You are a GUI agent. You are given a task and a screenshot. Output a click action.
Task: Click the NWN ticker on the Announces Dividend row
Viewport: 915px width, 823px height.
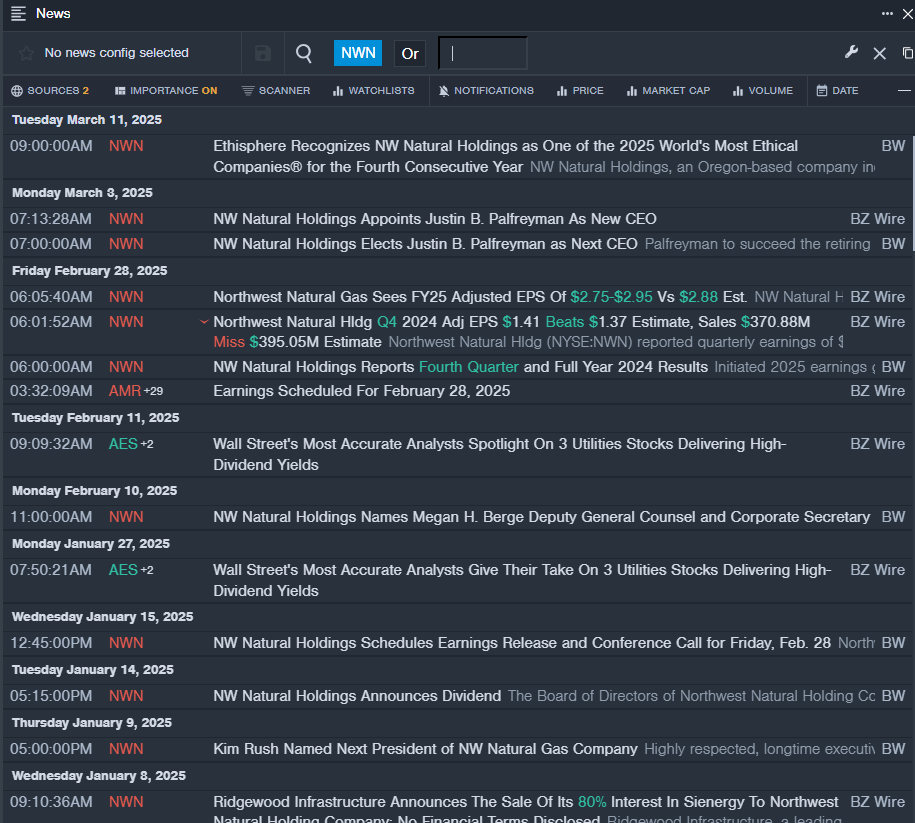pos(126,696)
